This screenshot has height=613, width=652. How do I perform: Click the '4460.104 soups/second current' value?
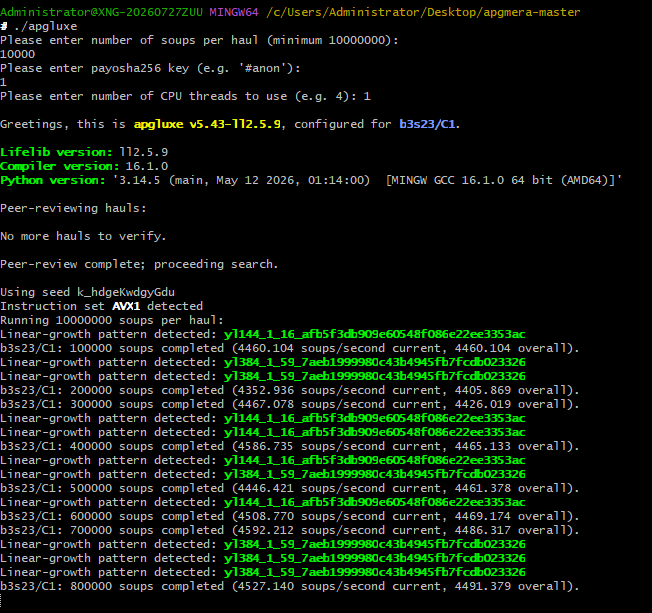point(339,348)
